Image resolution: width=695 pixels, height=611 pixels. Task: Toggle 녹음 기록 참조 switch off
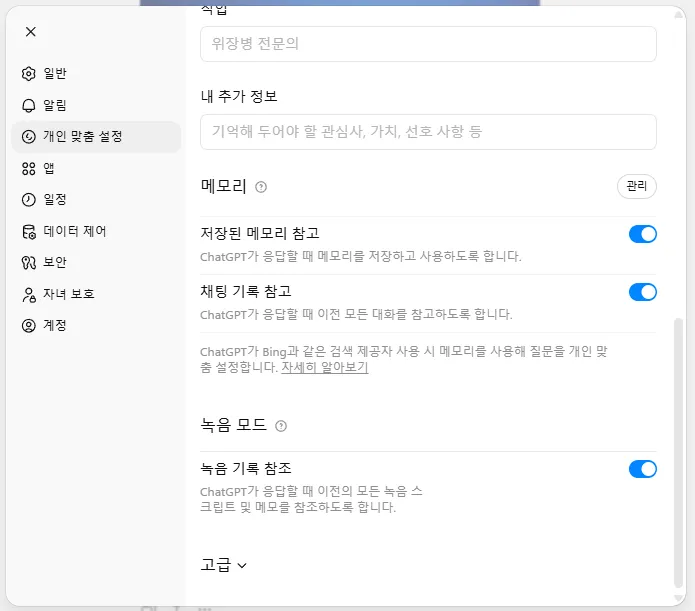click(x=642, y=469)
